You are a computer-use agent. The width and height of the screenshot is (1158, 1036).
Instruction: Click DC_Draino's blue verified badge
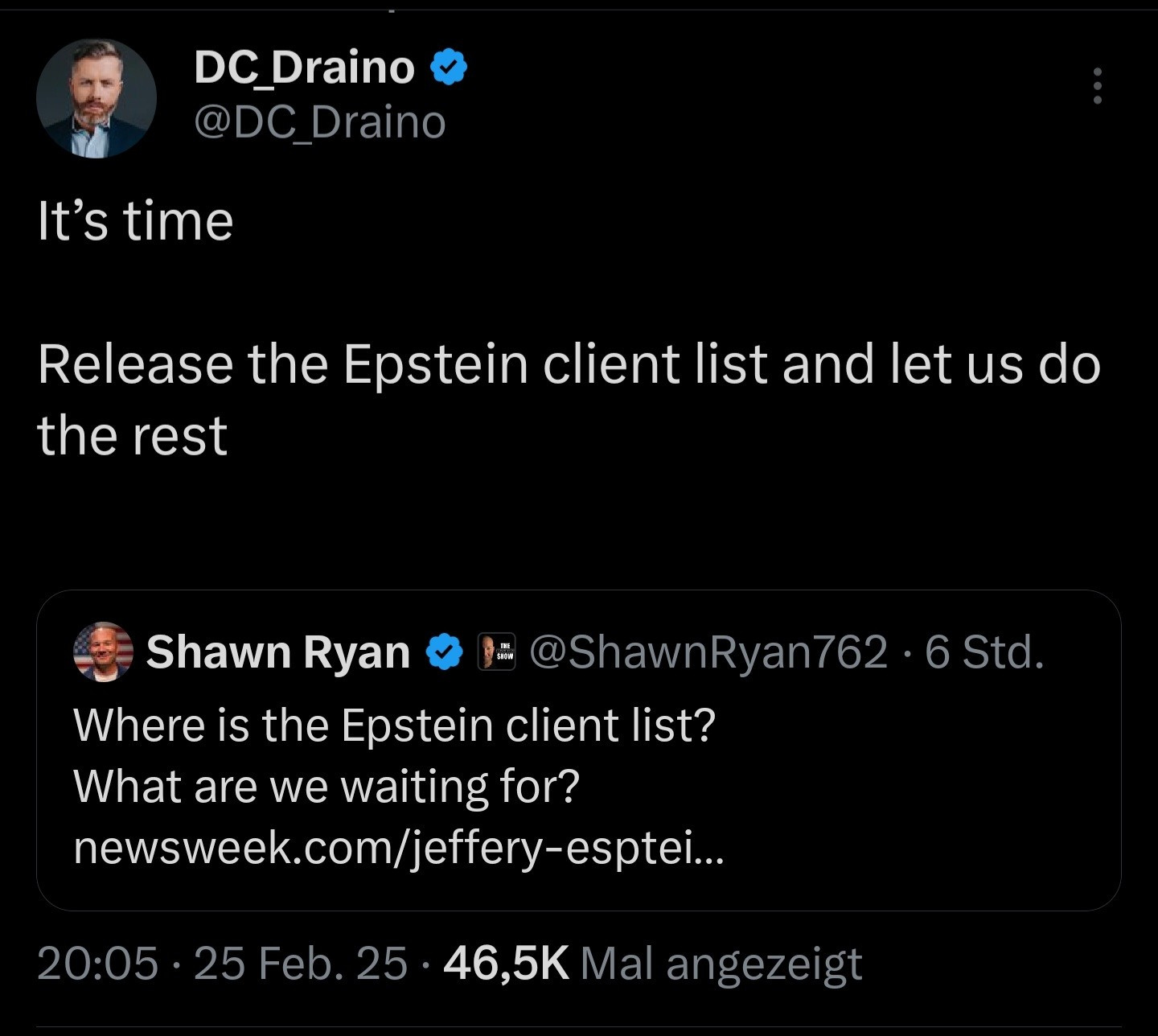coord(450,67)
